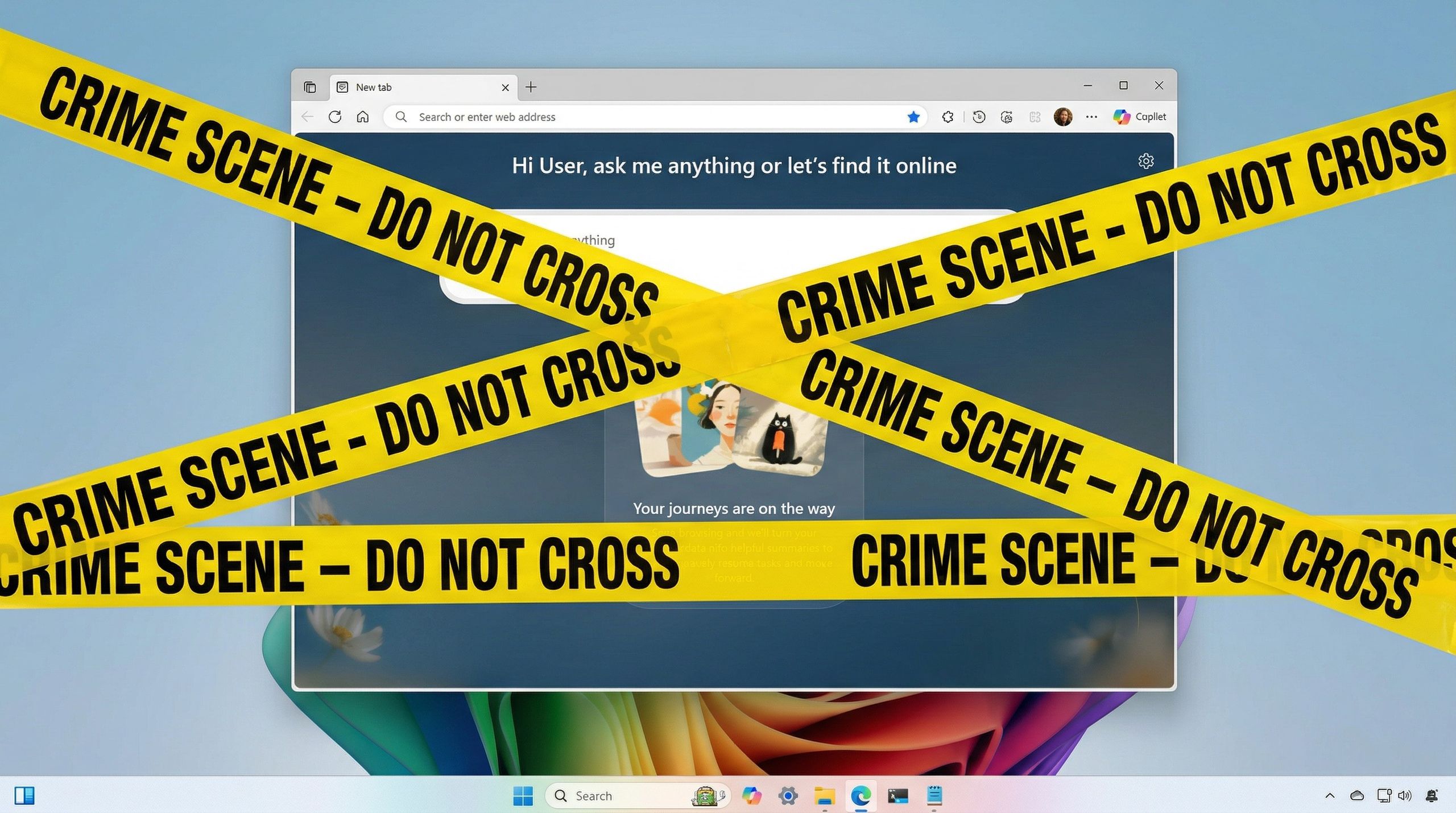Go to the browser Home page
This screenshot has width=1456, height=813.
pyautogui.click(x=363, y=117)
